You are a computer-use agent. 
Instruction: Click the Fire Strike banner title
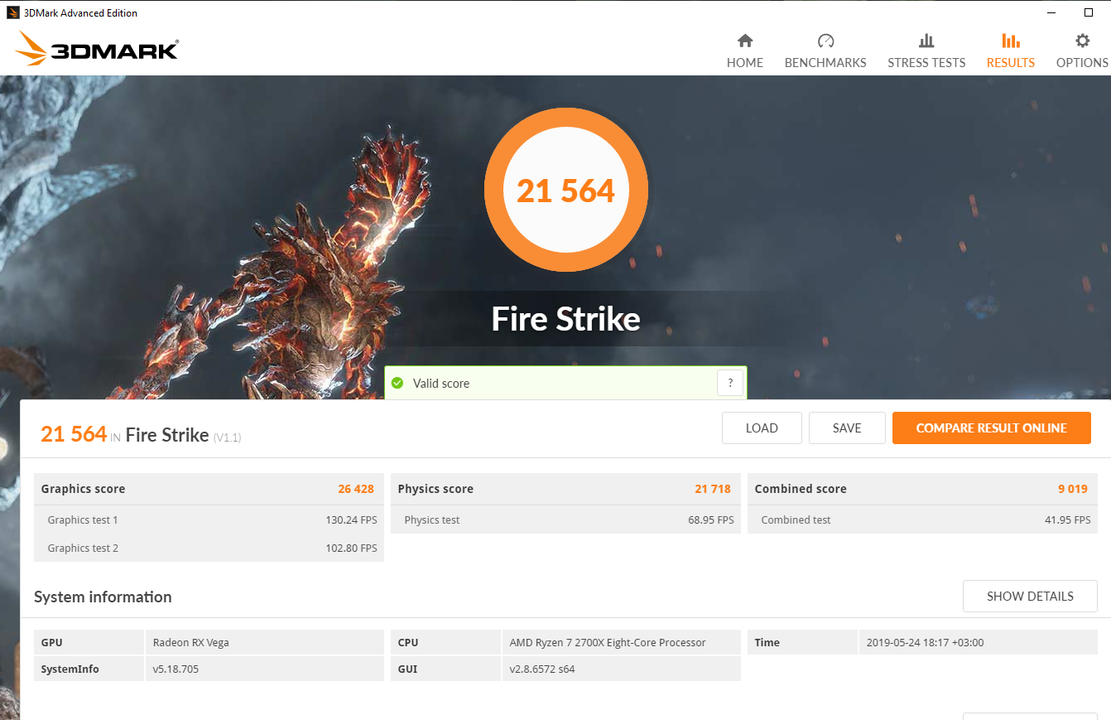tap(565, 319)
